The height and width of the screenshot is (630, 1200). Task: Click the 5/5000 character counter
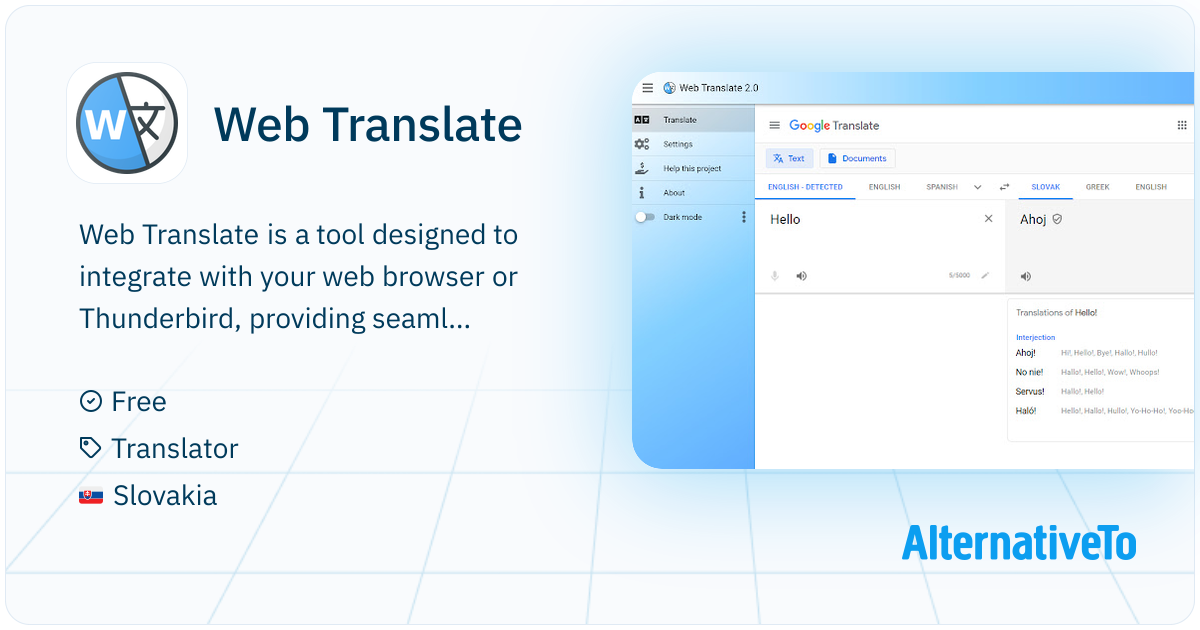point(959,276)
